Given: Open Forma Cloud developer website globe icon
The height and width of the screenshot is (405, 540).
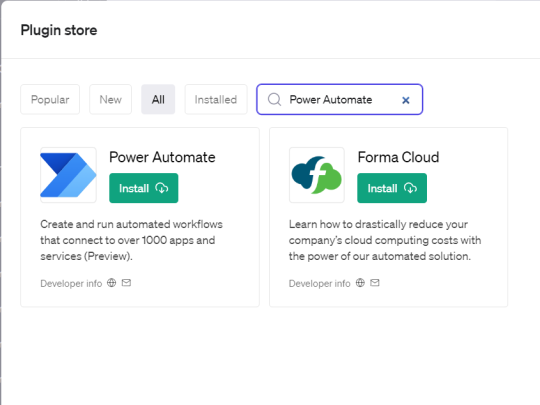Looking at the screenshot, I should (360, 283).
